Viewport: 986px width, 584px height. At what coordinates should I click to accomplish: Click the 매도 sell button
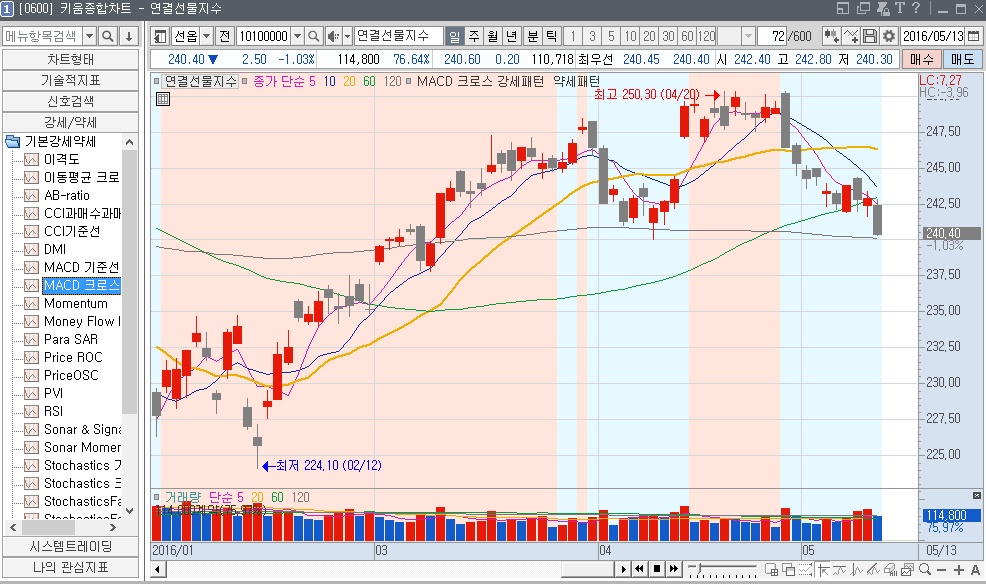click(962, 59)
